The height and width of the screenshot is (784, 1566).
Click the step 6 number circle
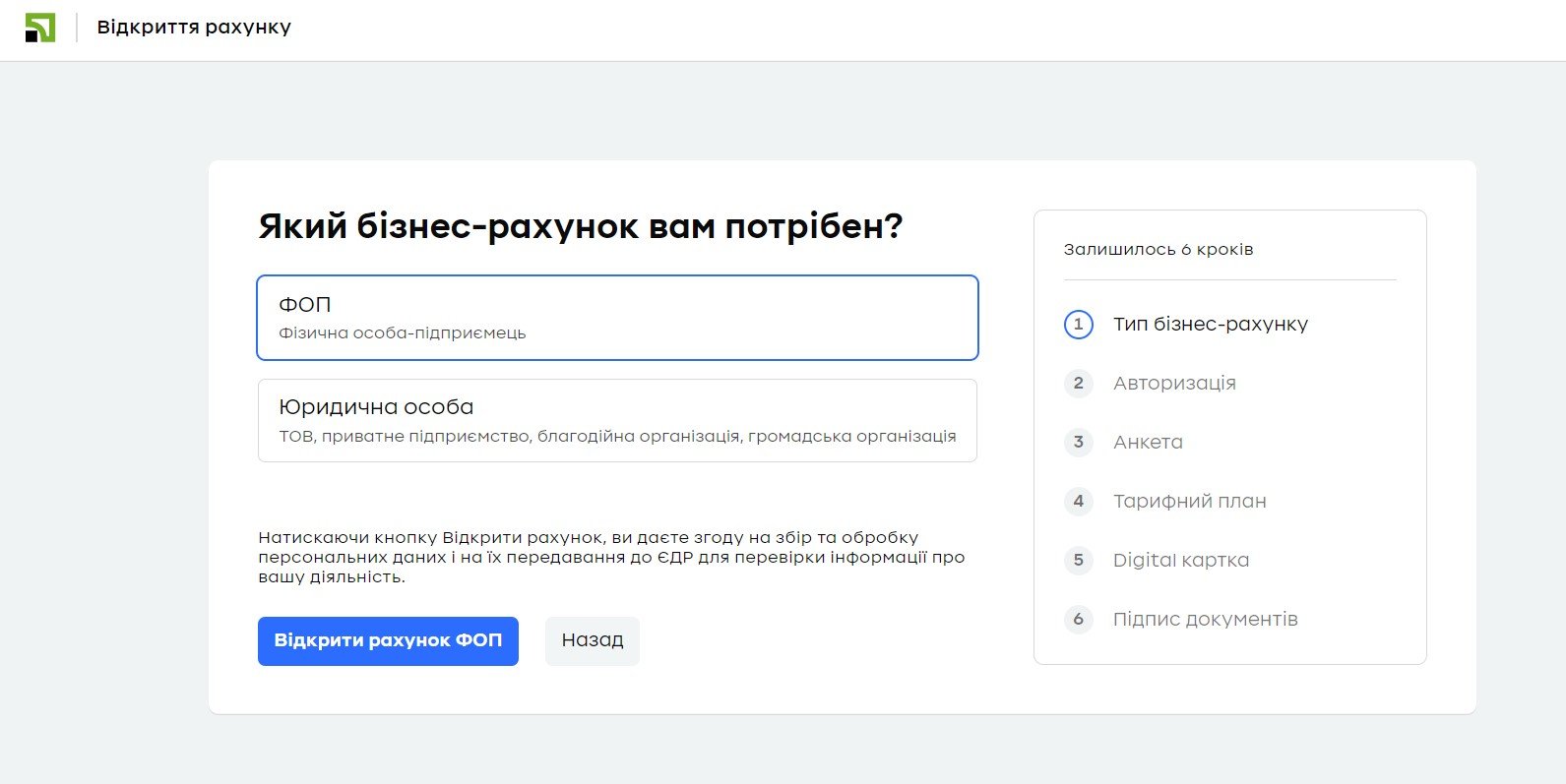tap(1078, 619)
